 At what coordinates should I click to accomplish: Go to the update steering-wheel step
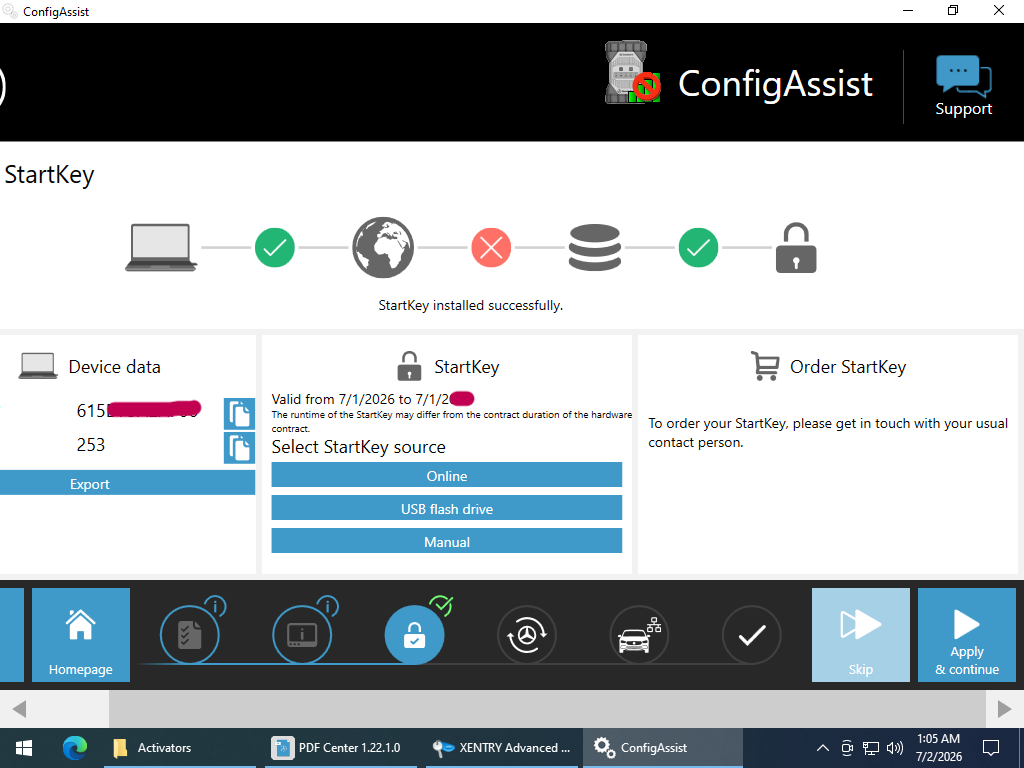[526, 635]
